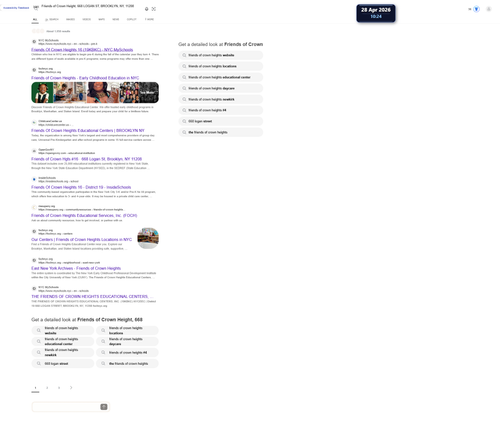500x423 pixels.
Task: Open 'Our Centers | Friends of Crown Heights Locations in NYC'
Action: click(x=81, y=240)
